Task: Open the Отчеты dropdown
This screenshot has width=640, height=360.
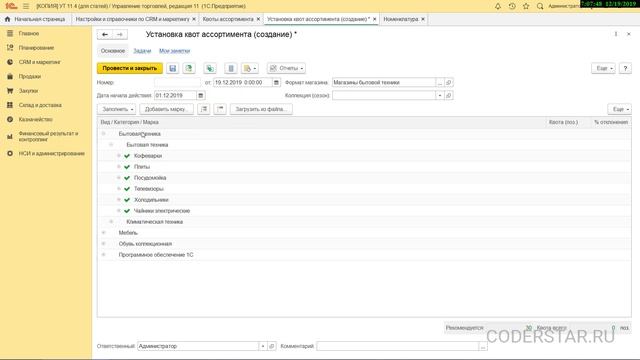Action: [x=286, y=68]
